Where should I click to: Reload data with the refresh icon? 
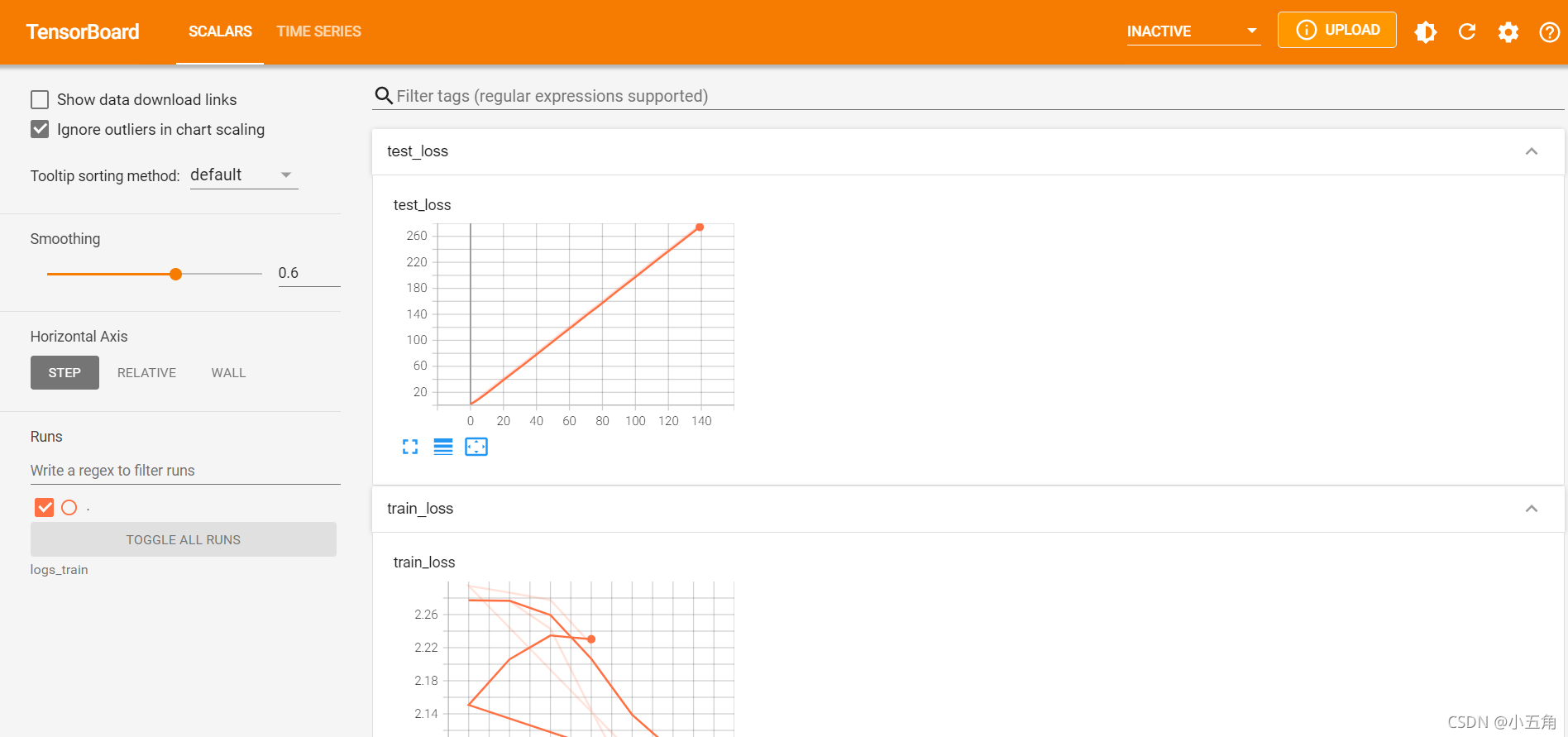1467,31
